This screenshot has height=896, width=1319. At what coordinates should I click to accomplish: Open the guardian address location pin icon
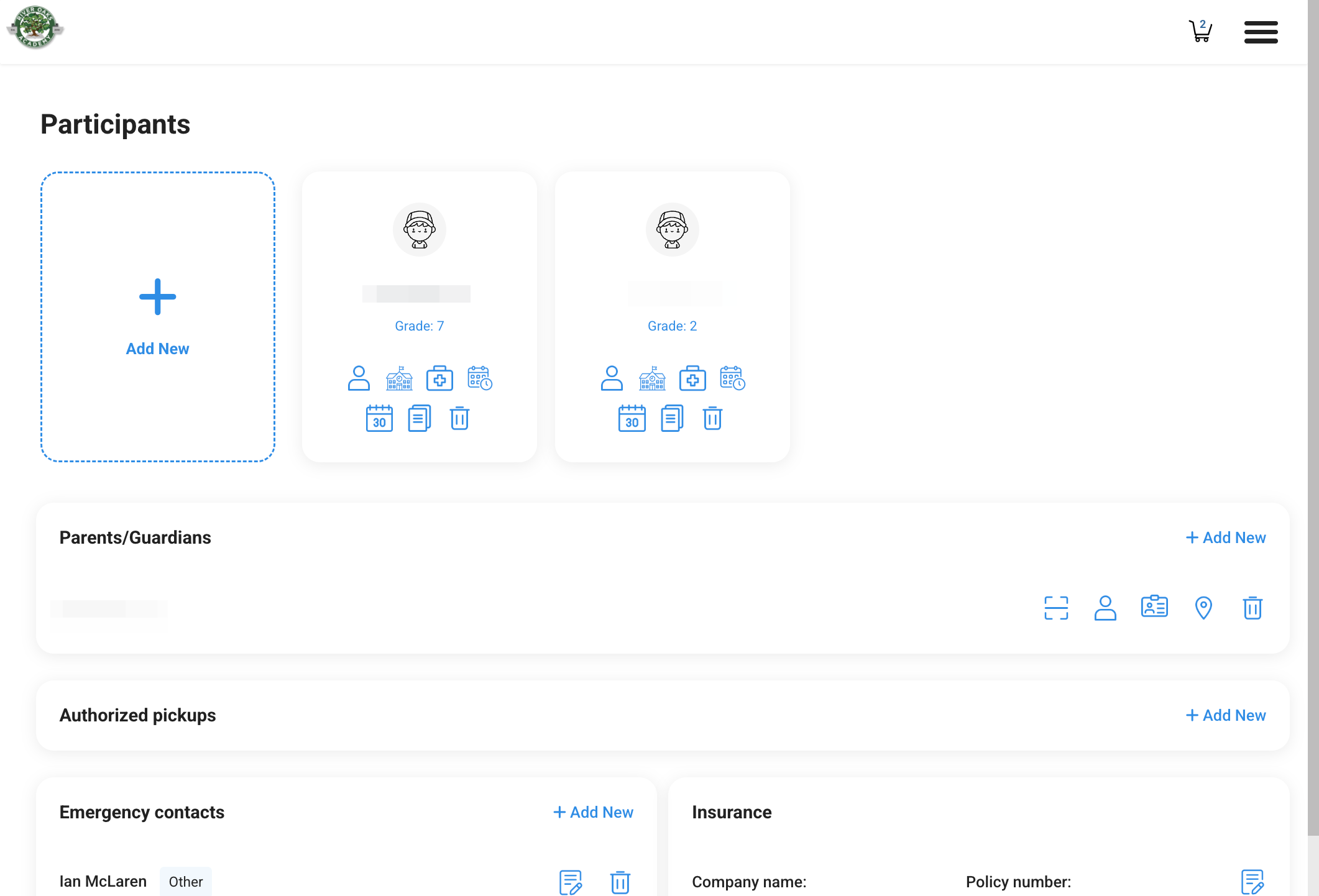[1203, 608]
